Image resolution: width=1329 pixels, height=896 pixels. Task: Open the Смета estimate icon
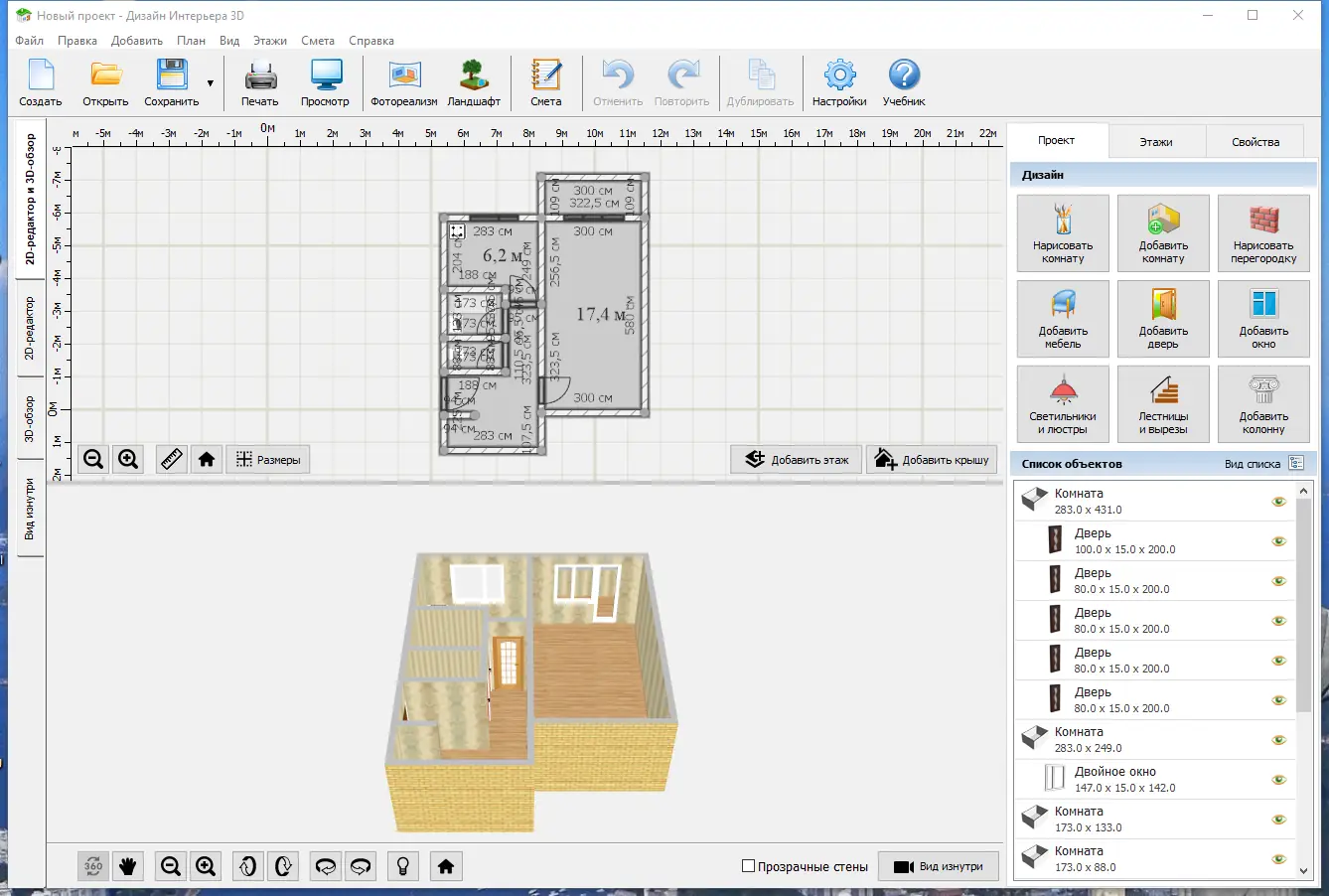[x=545, y=77]
